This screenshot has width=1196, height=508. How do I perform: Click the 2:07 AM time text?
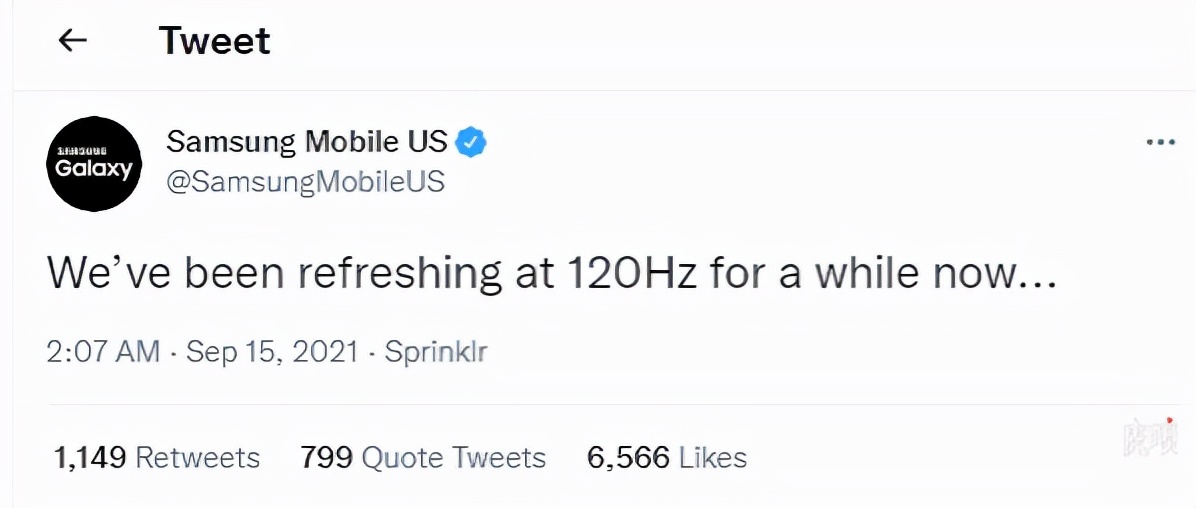[103, 351]
